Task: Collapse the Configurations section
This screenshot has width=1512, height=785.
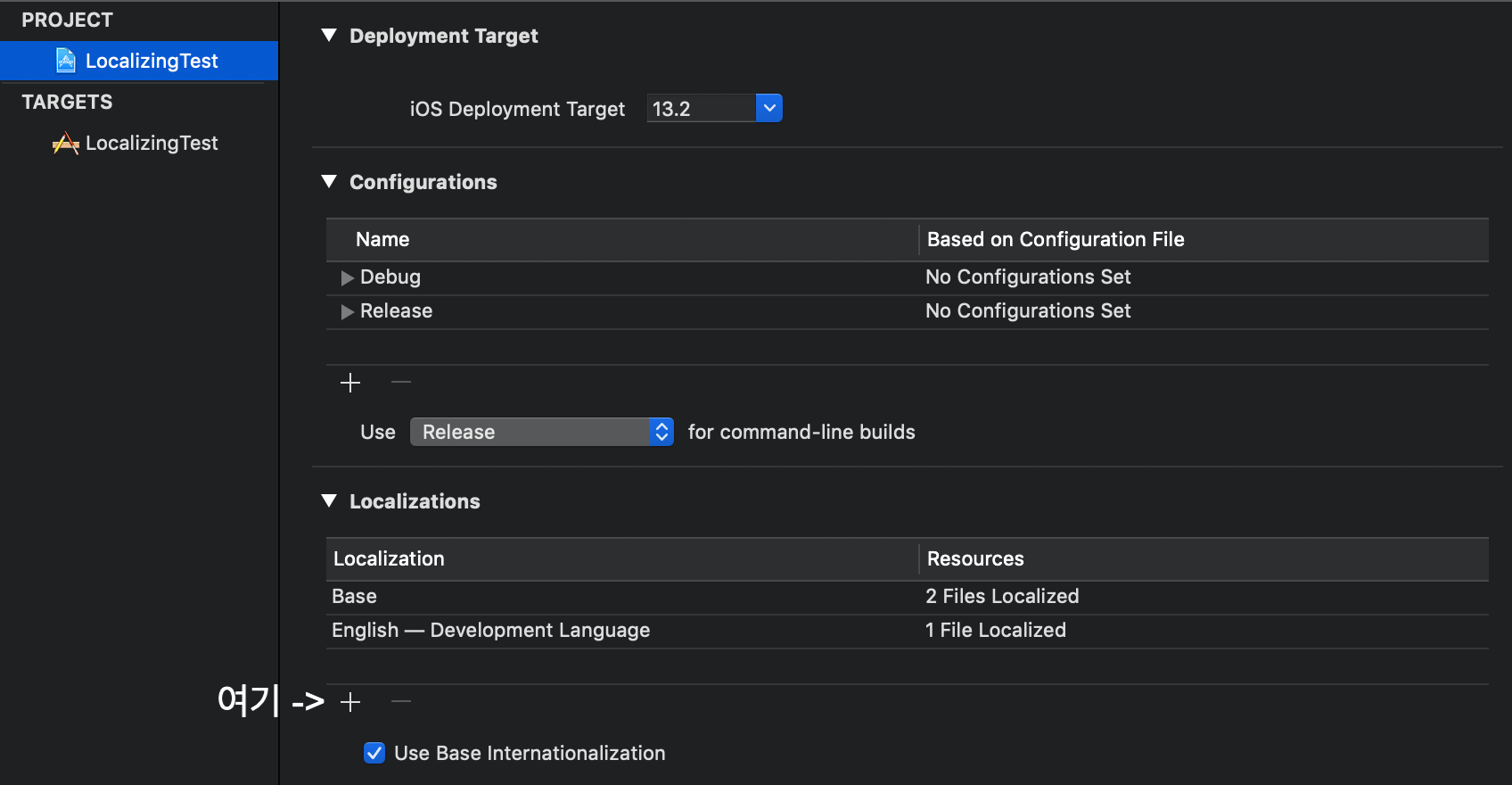Action: pos(329,182)
